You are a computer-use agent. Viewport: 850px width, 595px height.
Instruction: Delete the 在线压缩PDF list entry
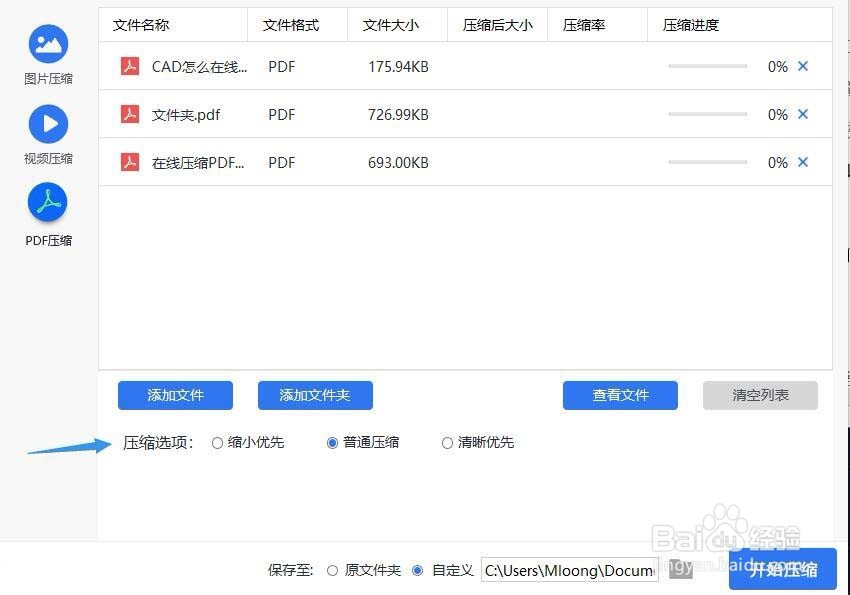[803, 162]
